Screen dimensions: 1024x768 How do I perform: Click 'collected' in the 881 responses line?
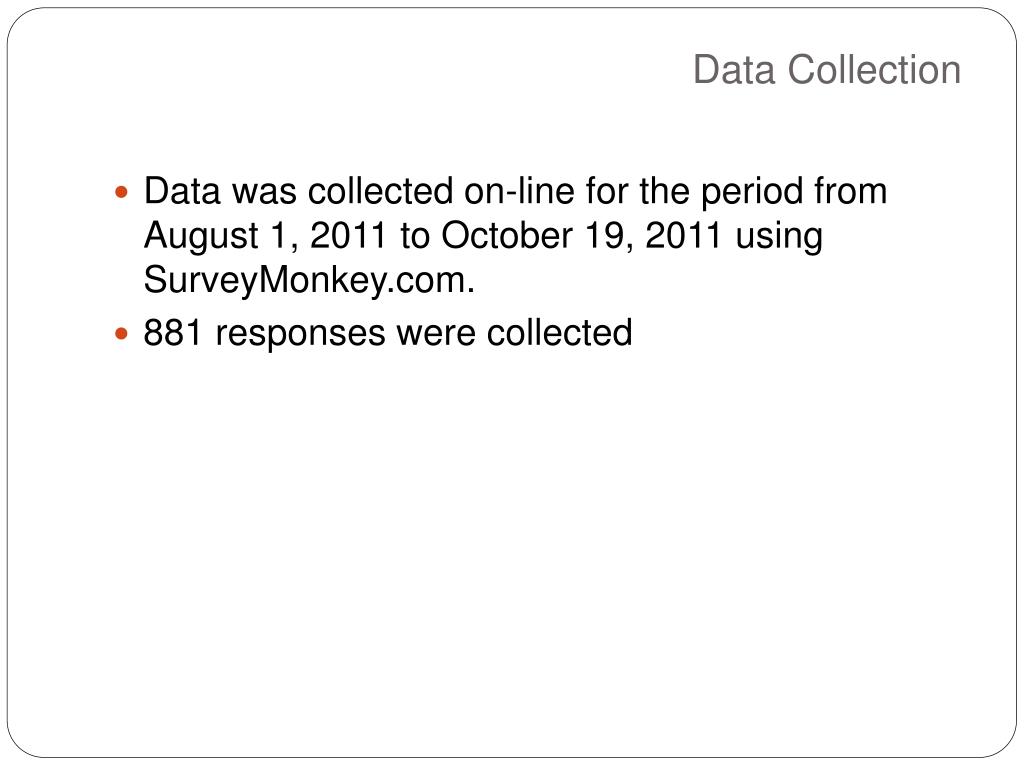[x=560, y=332]
